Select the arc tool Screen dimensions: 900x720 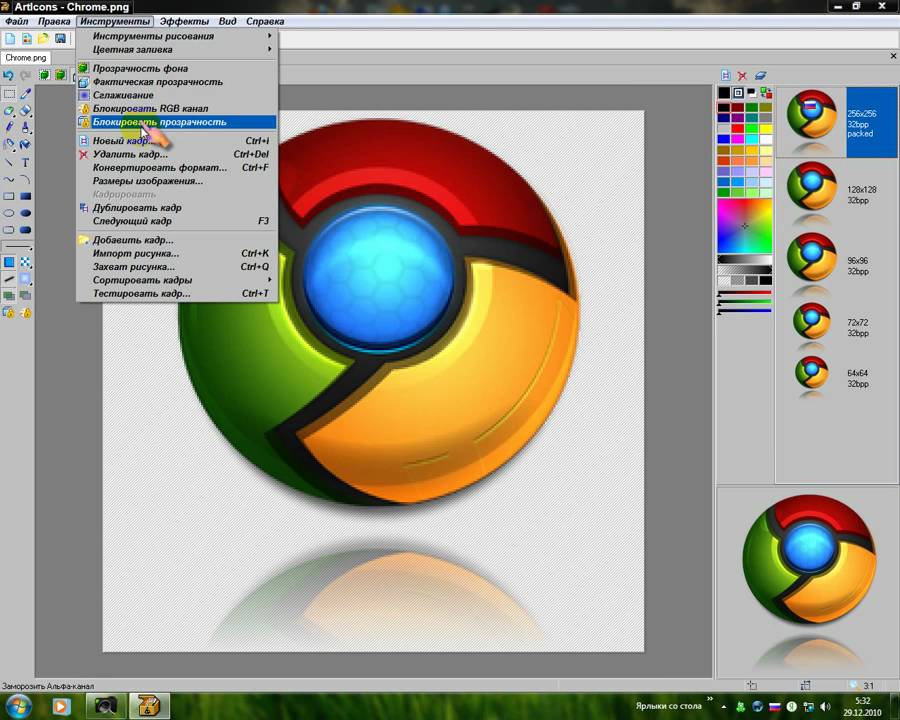[25, 180]
